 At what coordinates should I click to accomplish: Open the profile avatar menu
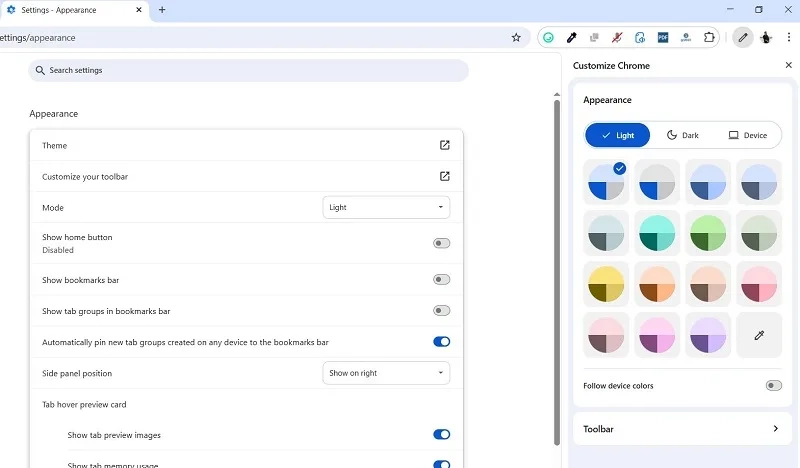tap(766, 37)
